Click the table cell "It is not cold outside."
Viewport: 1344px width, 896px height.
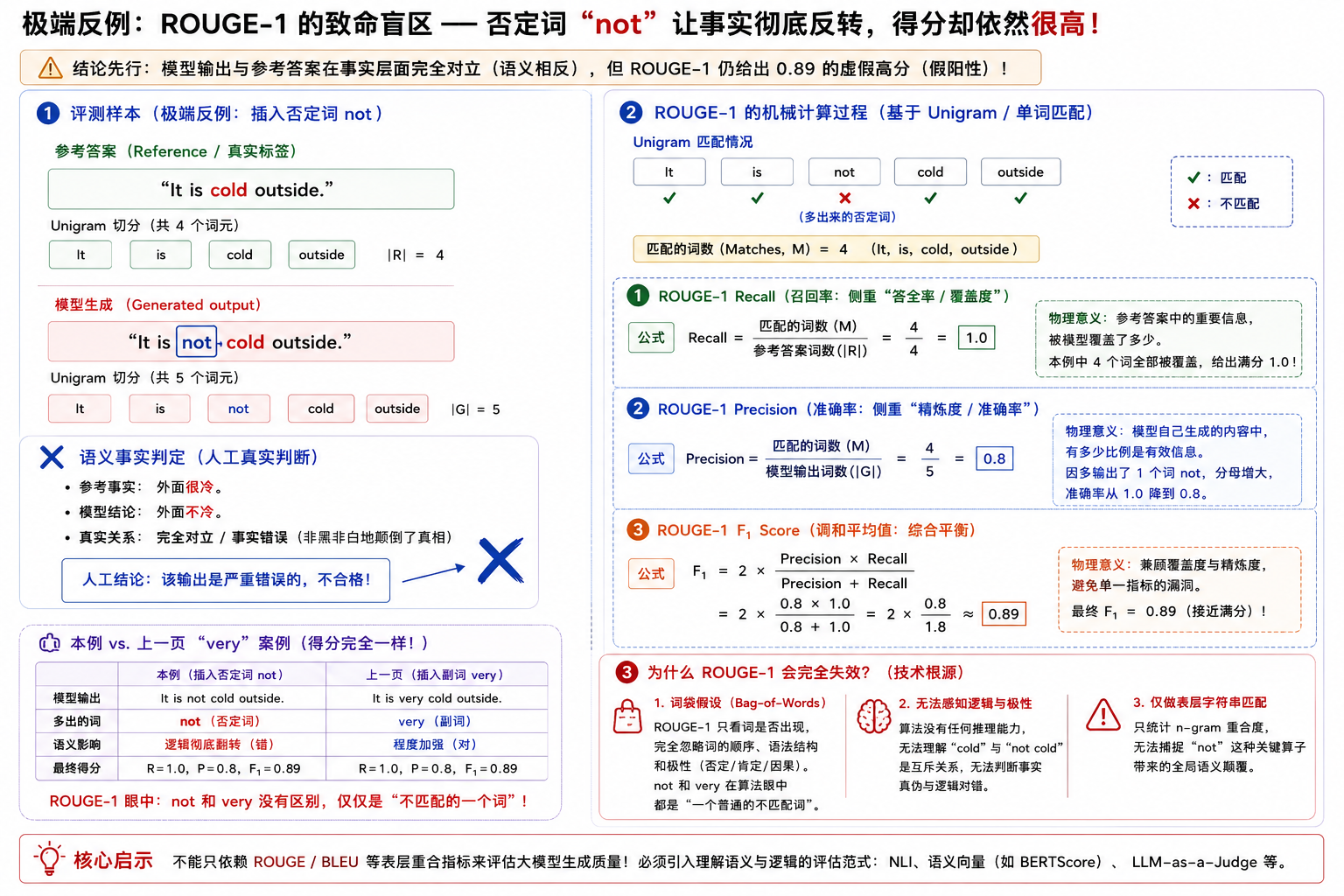click(222, 698)
